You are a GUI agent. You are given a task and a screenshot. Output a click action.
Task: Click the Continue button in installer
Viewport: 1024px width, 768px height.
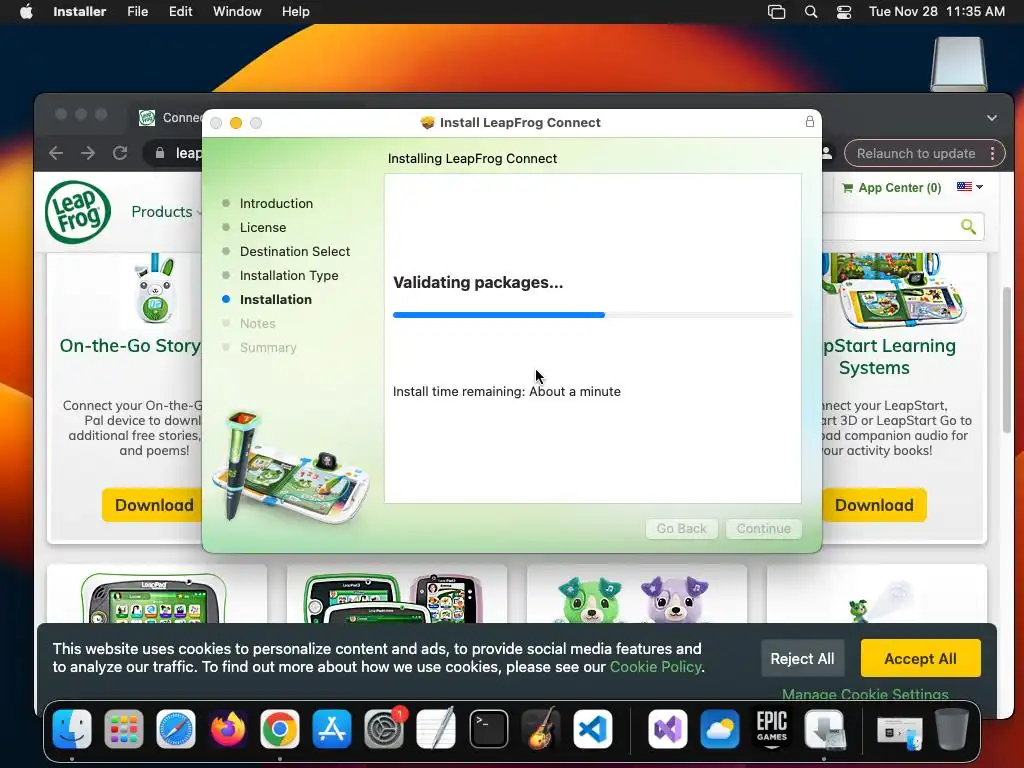763,528
